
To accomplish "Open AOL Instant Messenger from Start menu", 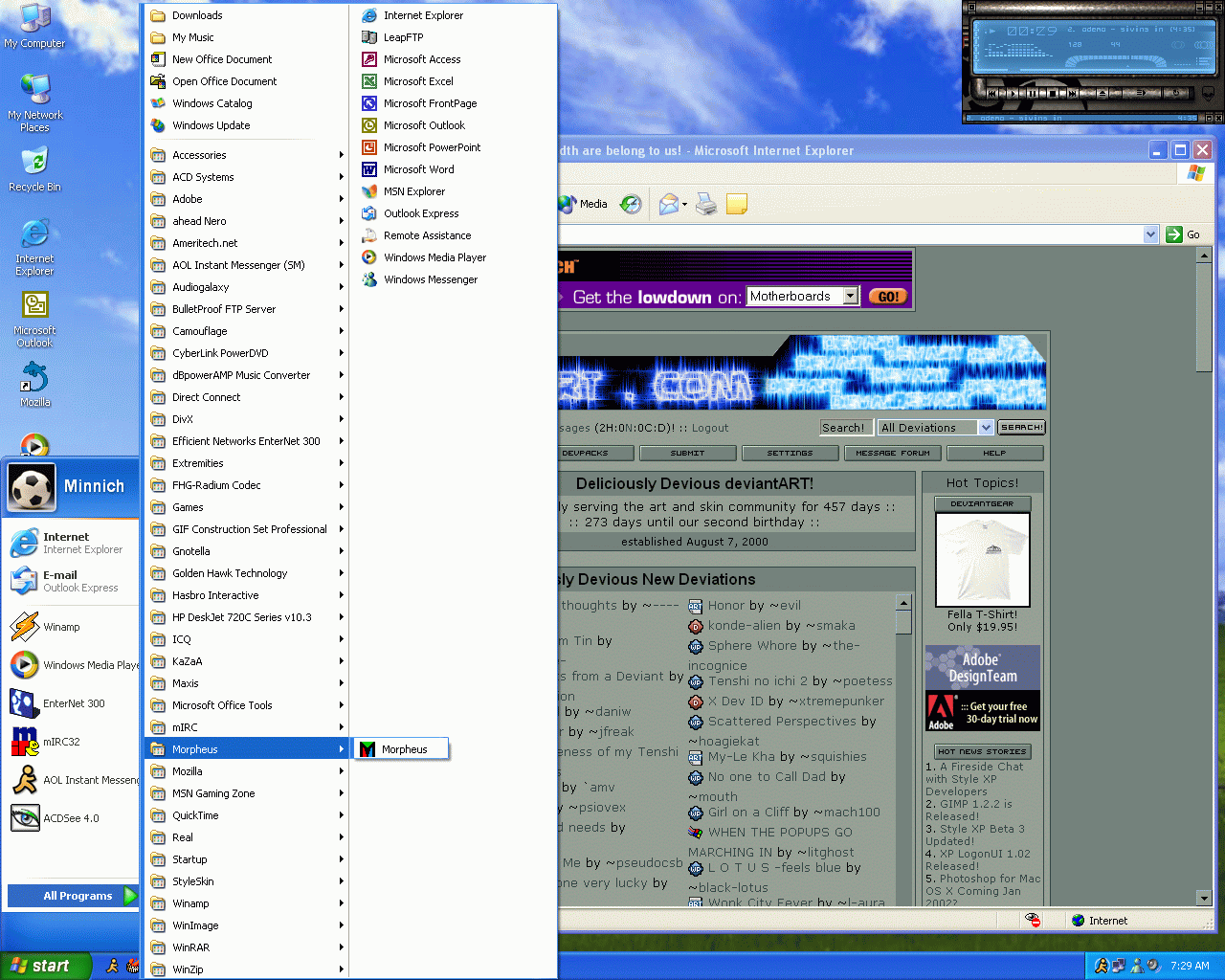I will 73,780.
